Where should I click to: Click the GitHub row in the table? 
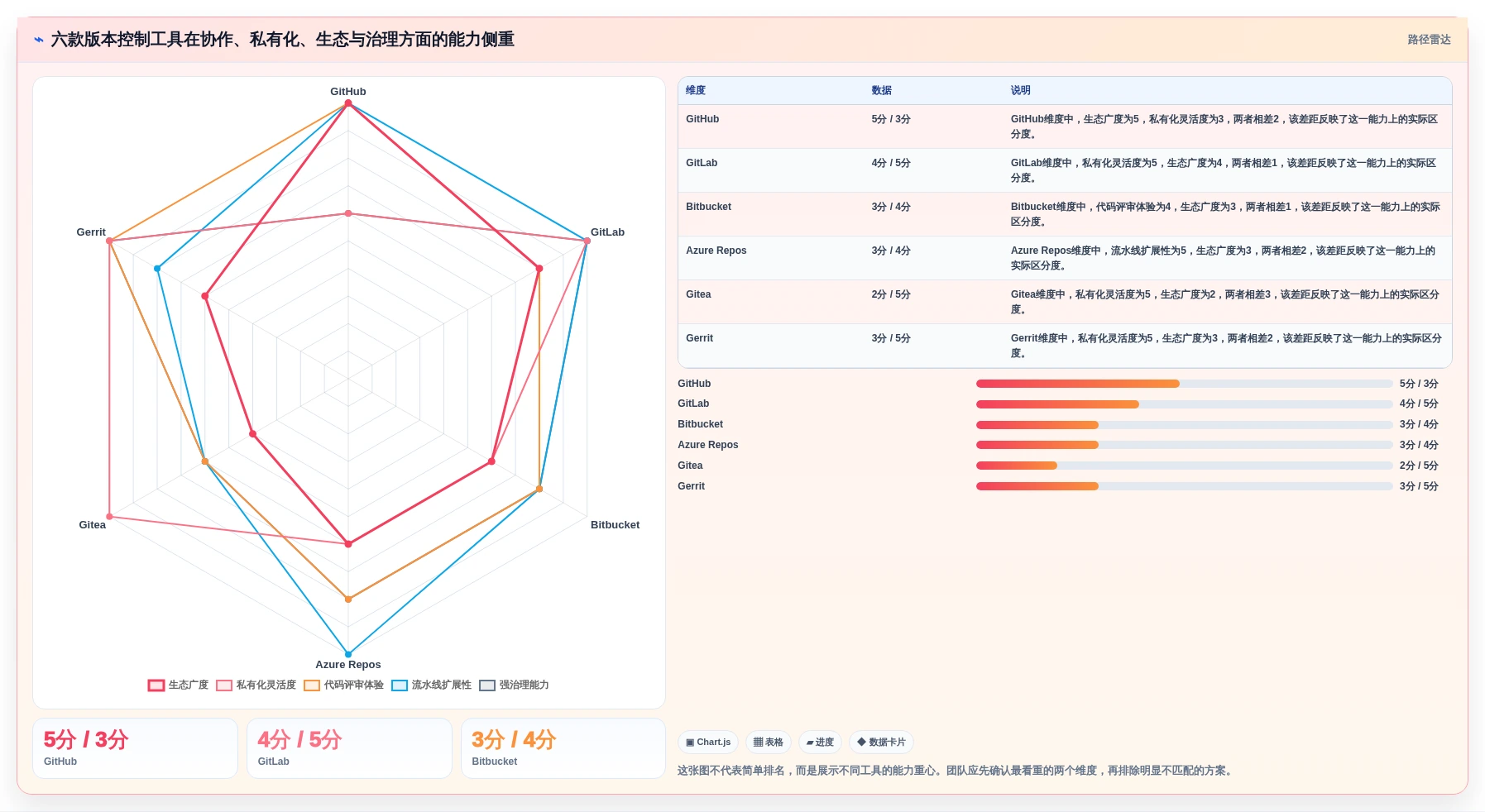1065,127
